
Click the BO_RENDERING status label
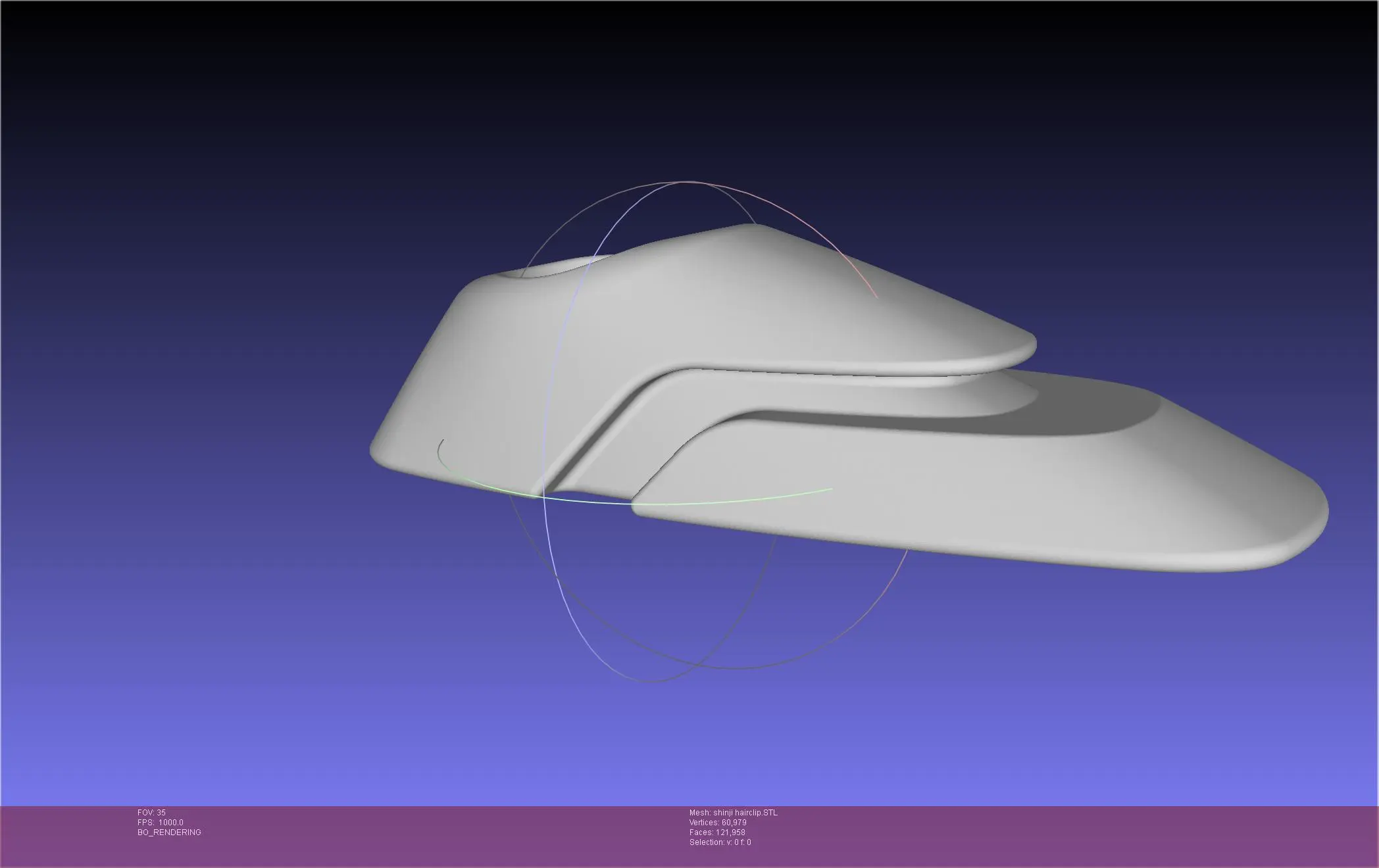coord(168,832)
